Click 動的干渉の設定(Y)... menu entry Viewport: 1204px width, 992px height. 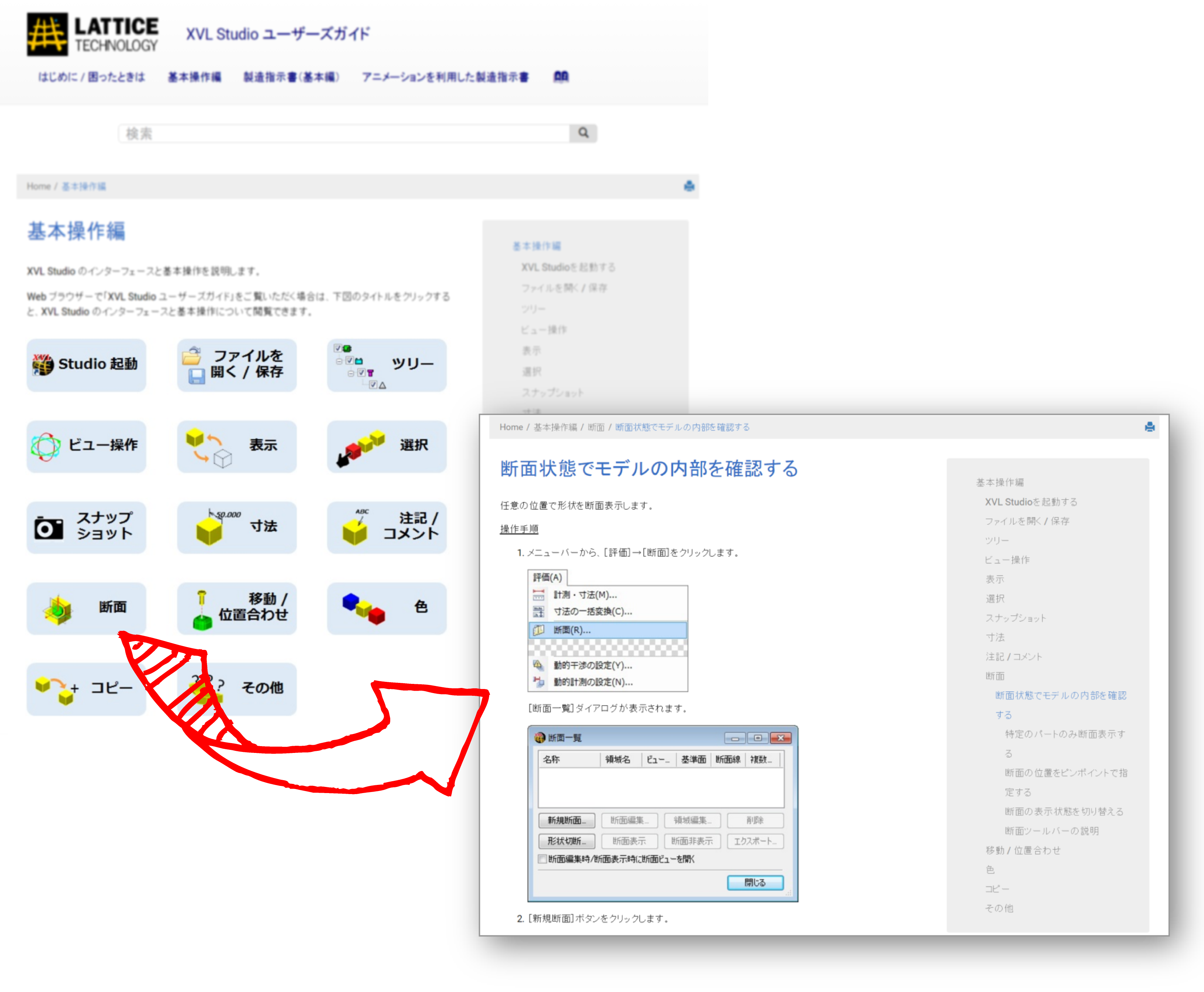608,665
